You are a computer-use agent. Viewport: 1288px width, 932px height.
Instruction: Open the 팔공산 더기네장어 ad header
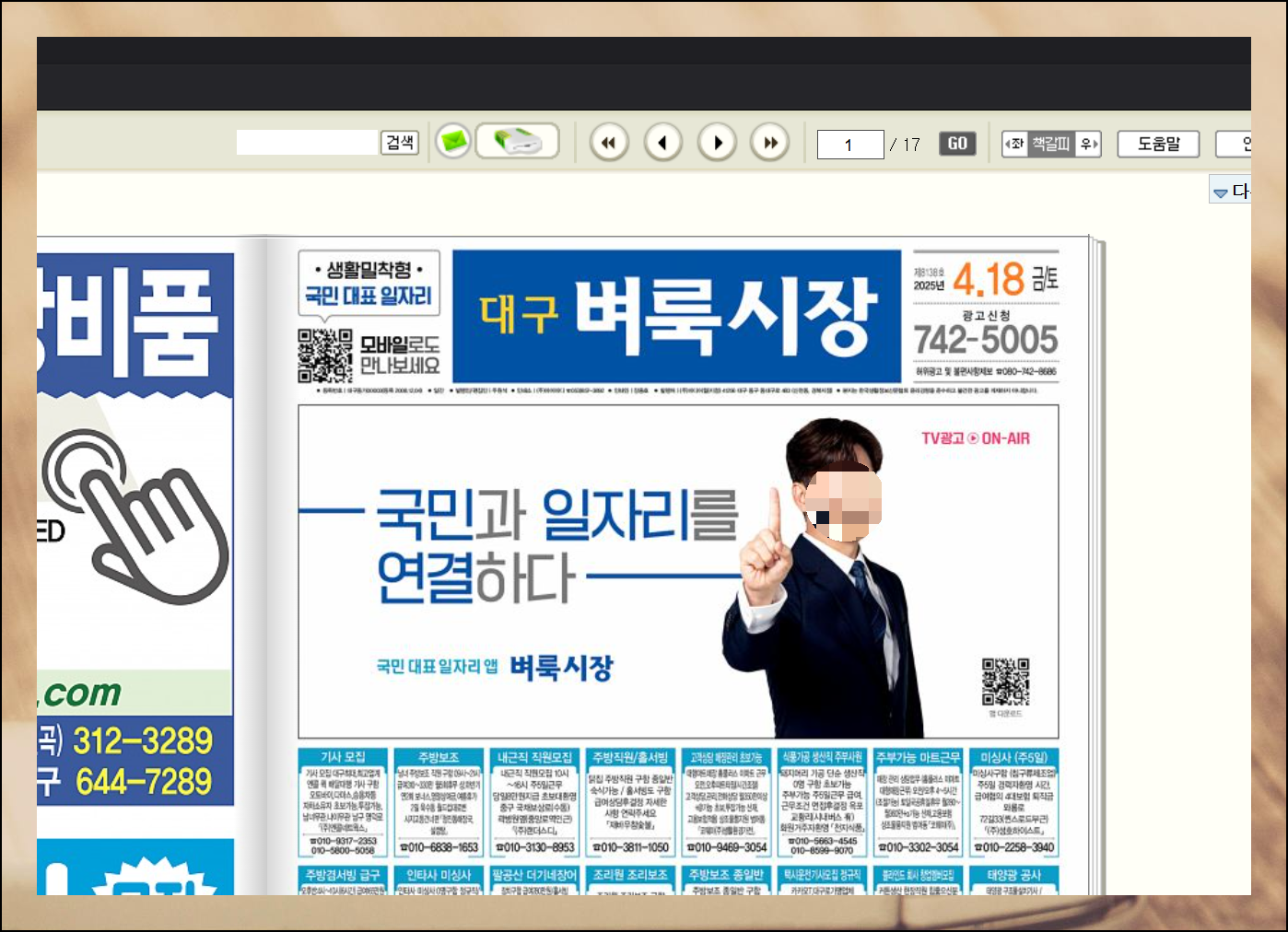click(x=534, y=875)
